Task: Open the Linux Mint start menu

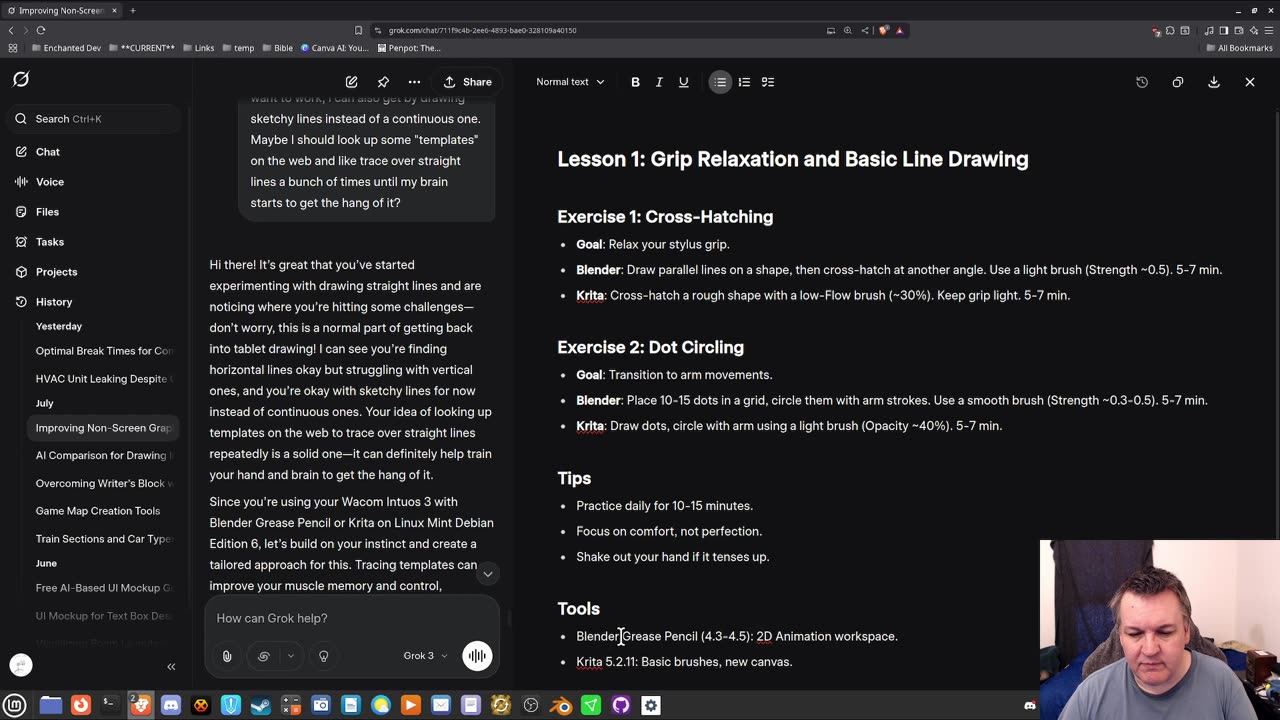Action: pyautogui.click(x=15, y=705)
